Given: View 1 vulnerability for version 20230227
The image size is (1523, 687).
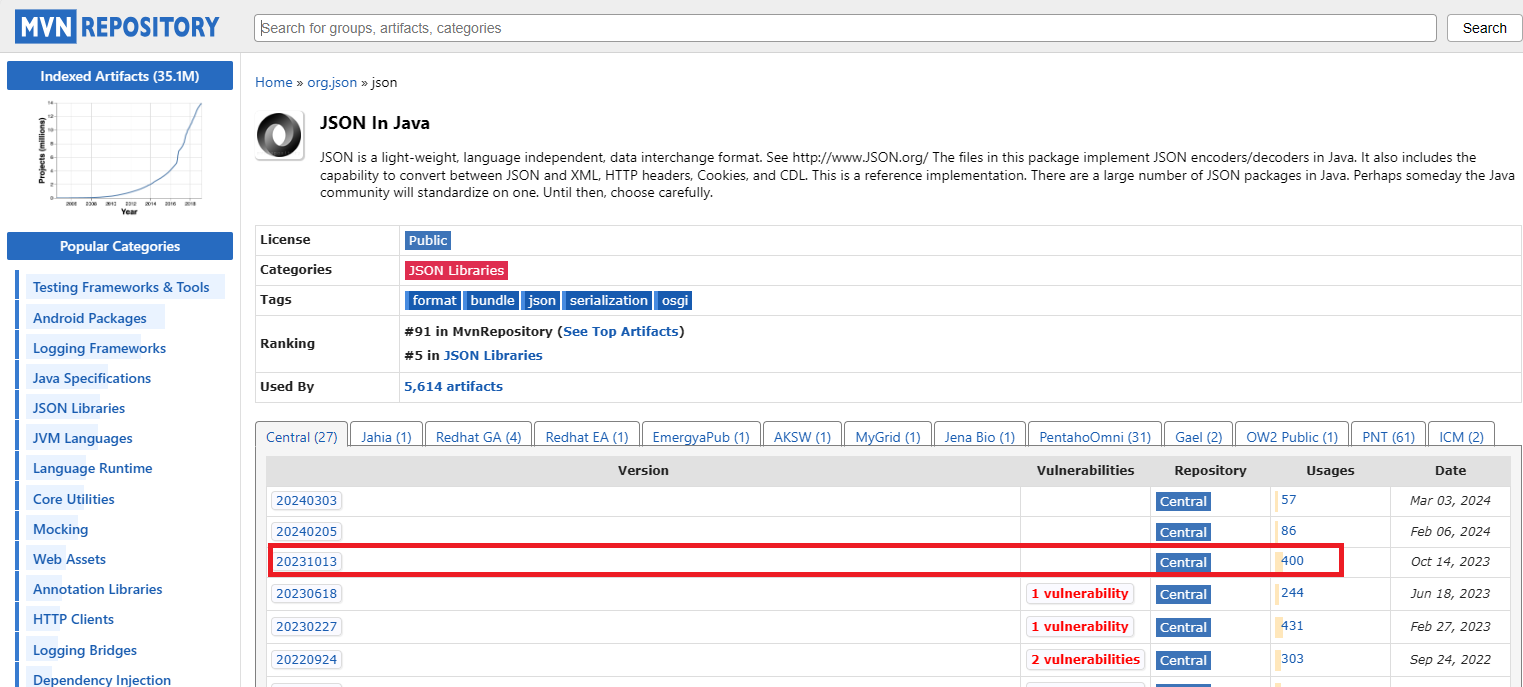Looking at the screenshot, I should (x=1079, y=626).
